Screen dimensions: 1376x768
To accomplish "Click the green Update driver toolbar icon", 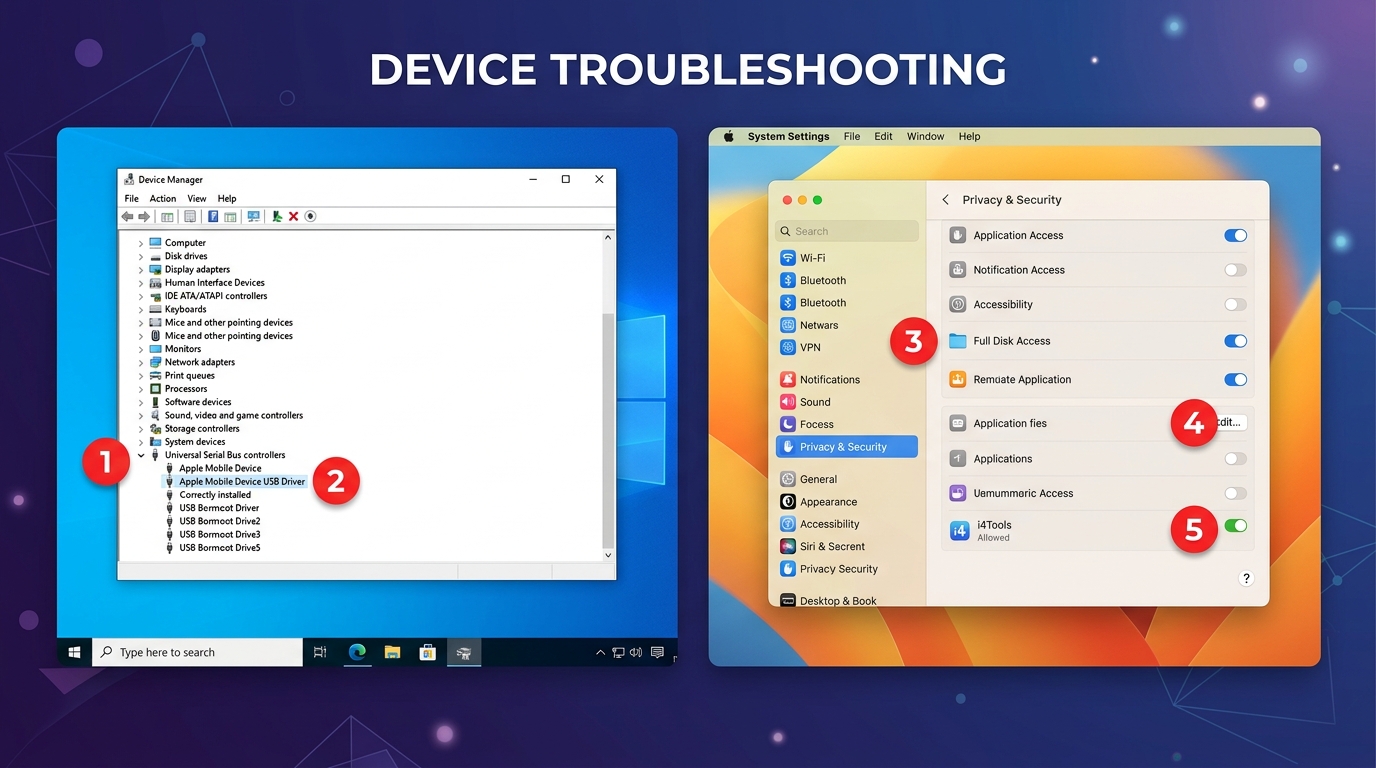I will [x=277, y=216].
